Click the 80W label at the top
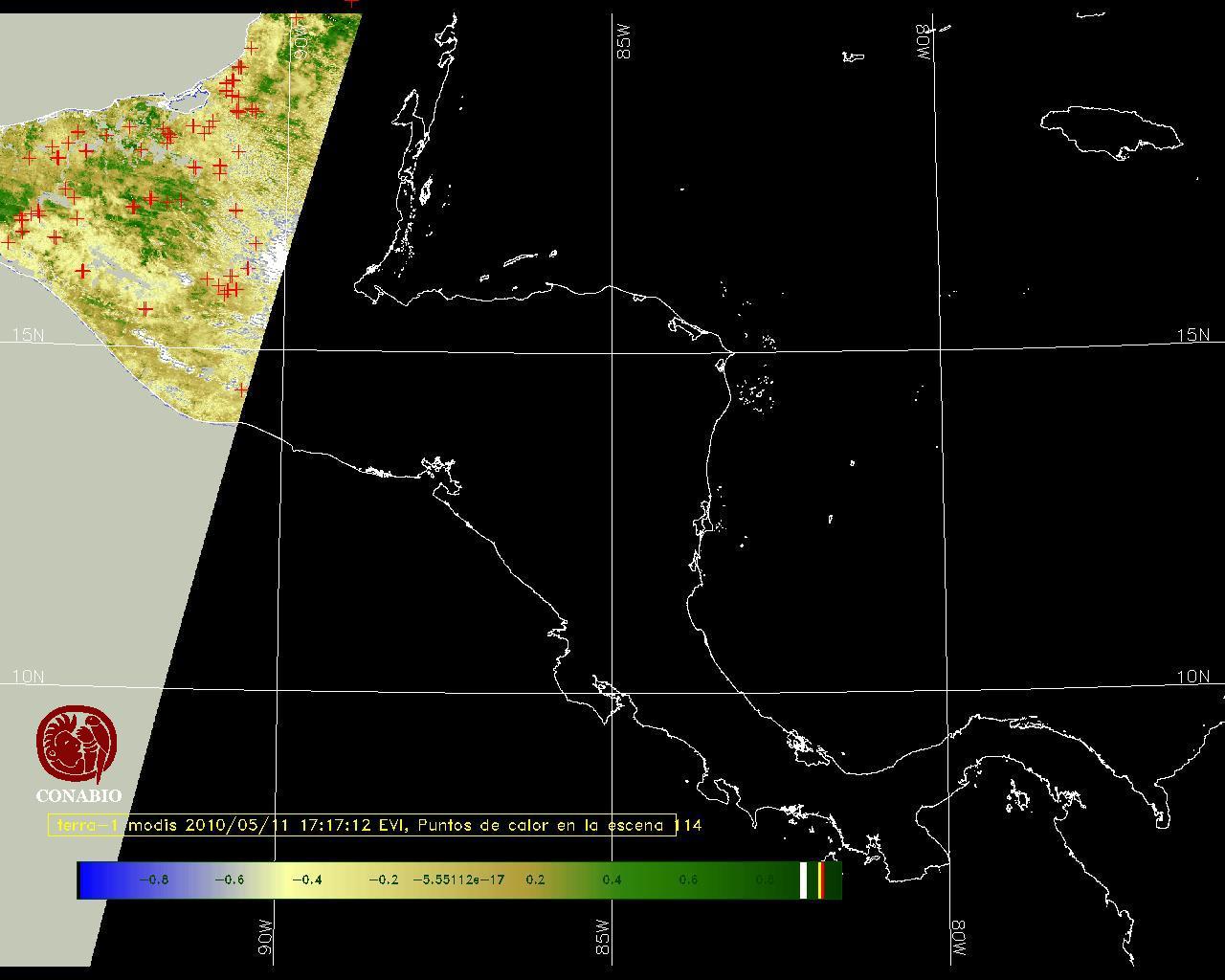Screen dimensions: 1225x980 pyautogui.click(x=924, y=43)
